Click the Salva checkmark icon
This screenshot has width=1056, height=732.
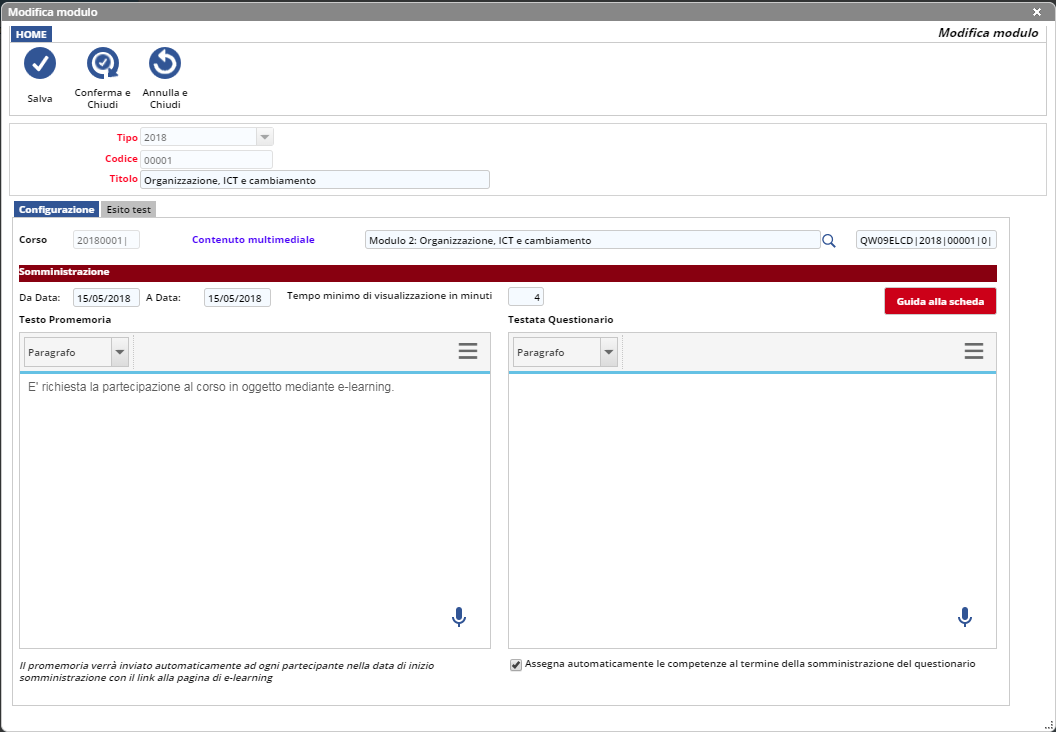click(40, 64)
